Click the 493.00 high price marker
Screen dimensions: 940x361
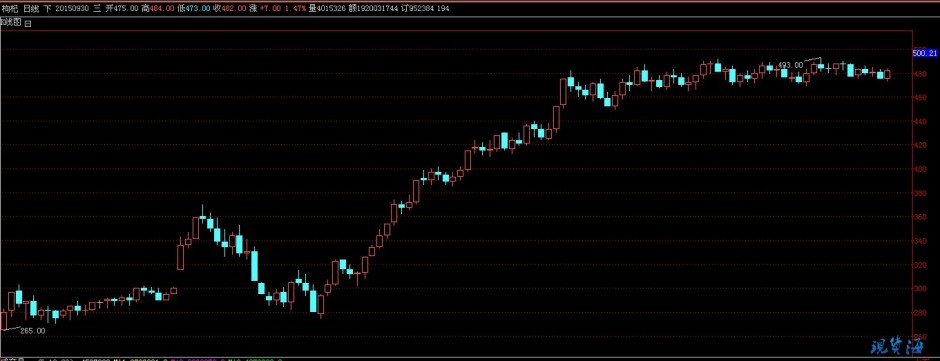[x=790, y=65]
